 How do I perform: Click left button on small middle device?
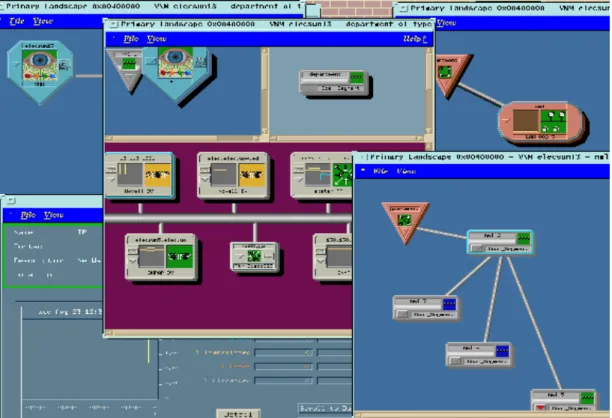(240, 256)
